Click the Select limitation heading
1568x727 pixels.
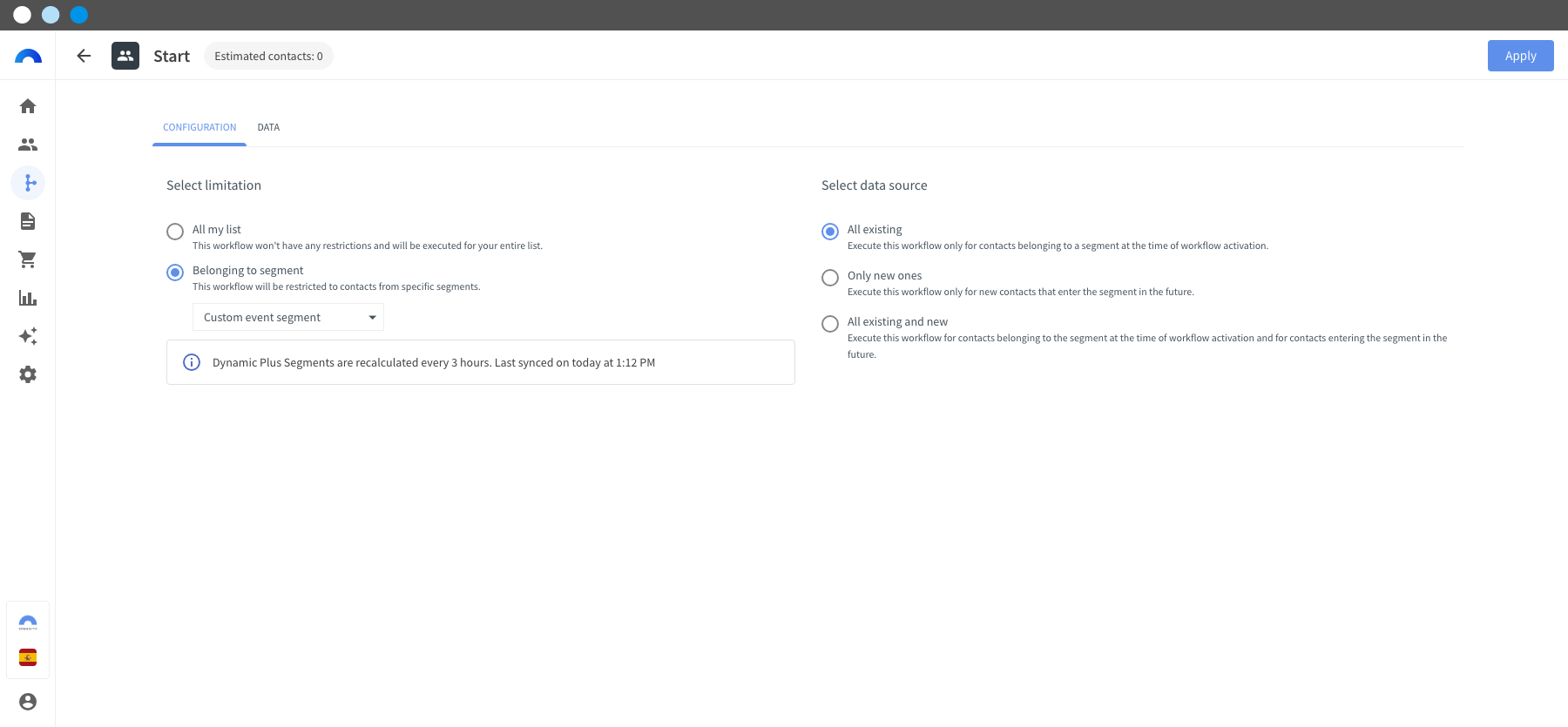click(x=213, y=185)
